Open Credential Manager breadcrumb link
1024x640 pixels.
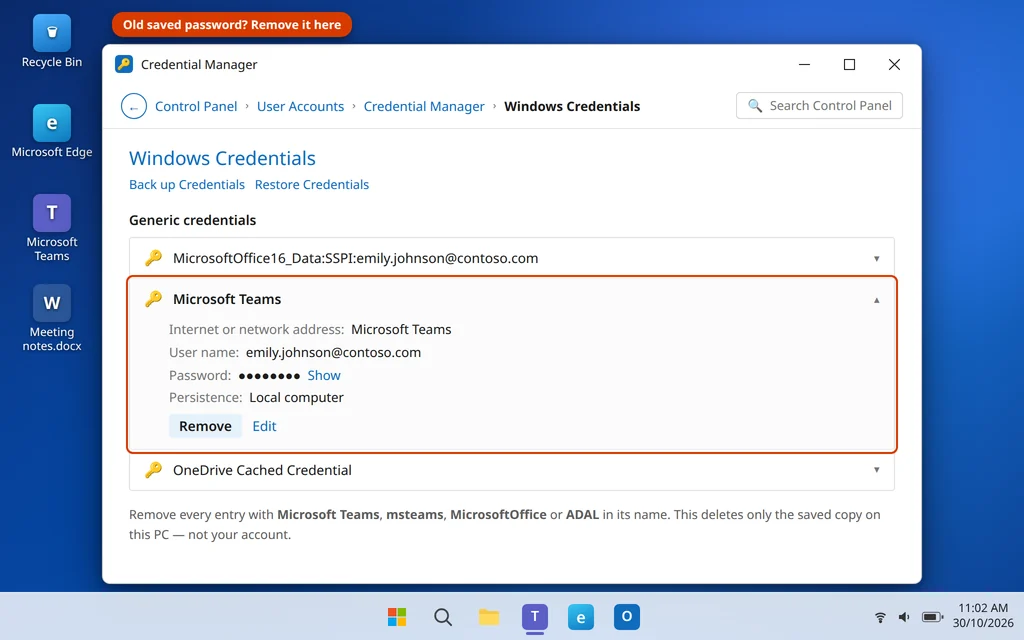(424, 106)
